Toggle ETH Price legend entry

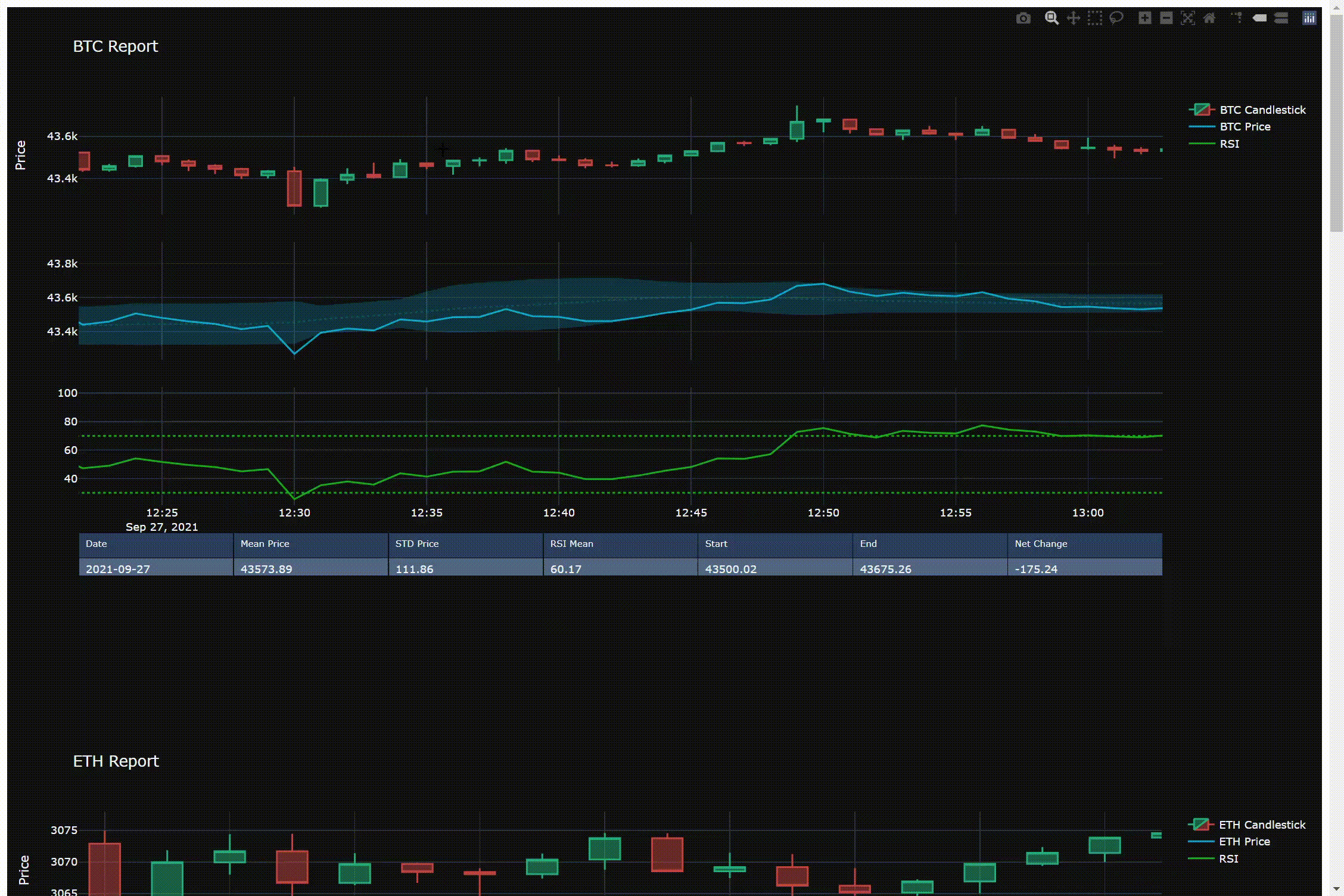[1244, 842]
